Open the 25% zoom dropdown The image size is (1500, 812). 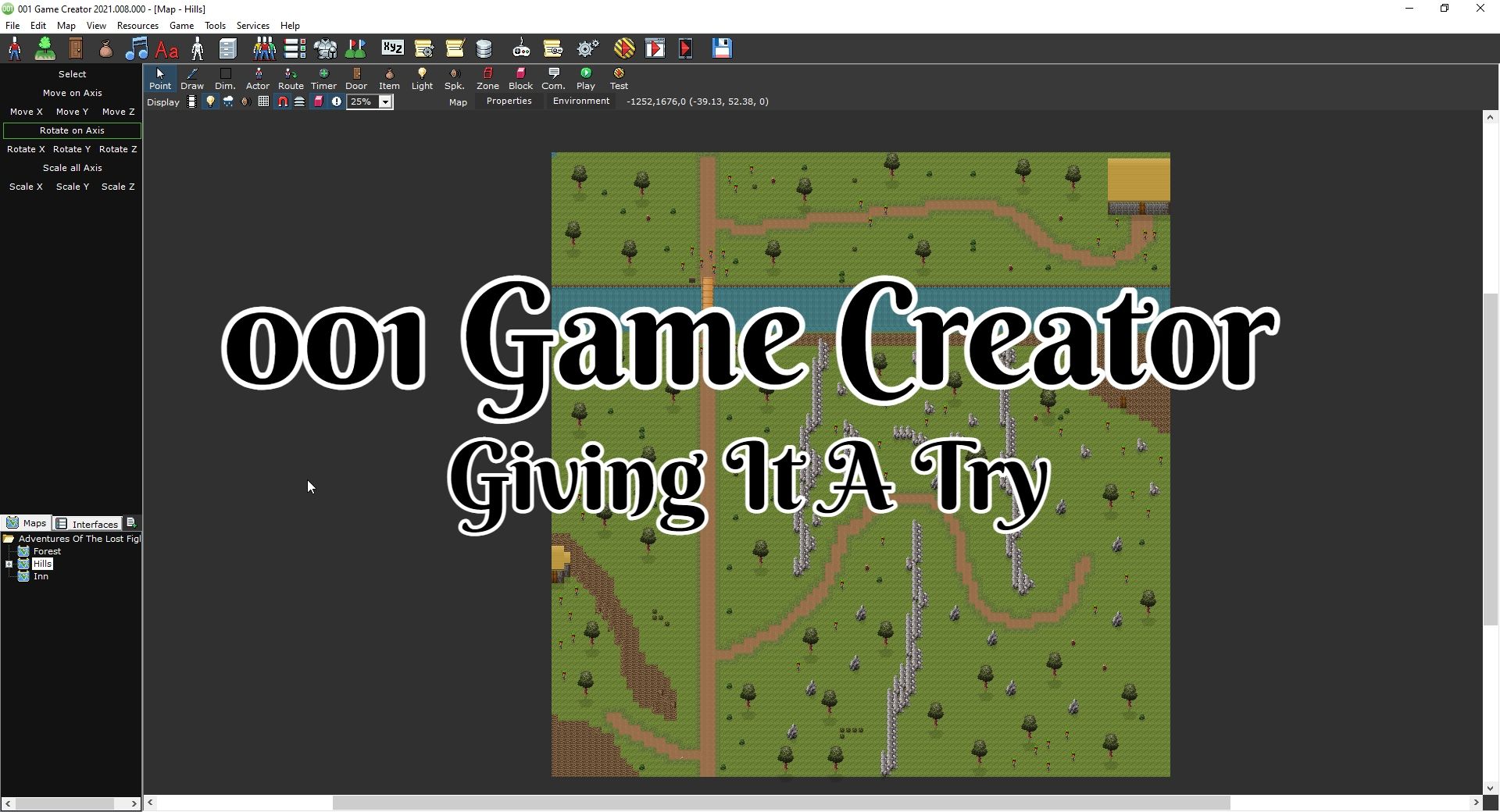[x=385, y=101]
